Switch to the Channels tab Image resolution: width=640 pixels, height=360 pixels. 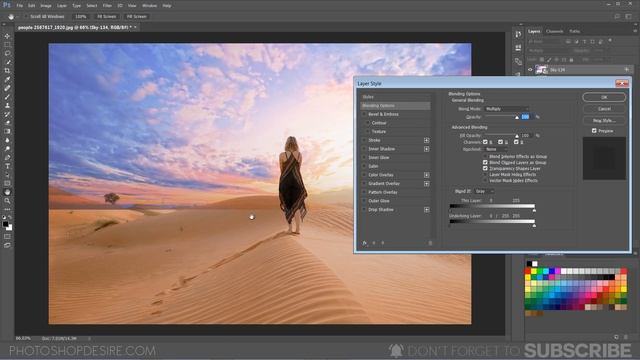pos(554,31)
